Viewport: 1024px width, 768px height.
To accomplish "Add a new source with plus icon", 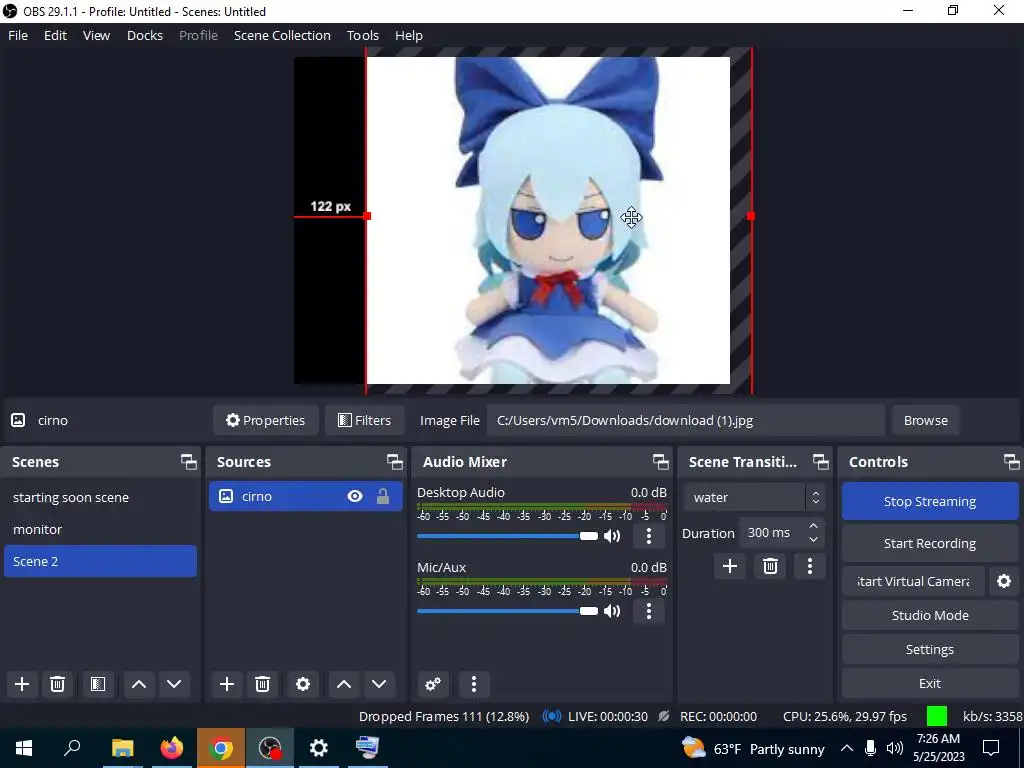I will click(x=227, y=684).
